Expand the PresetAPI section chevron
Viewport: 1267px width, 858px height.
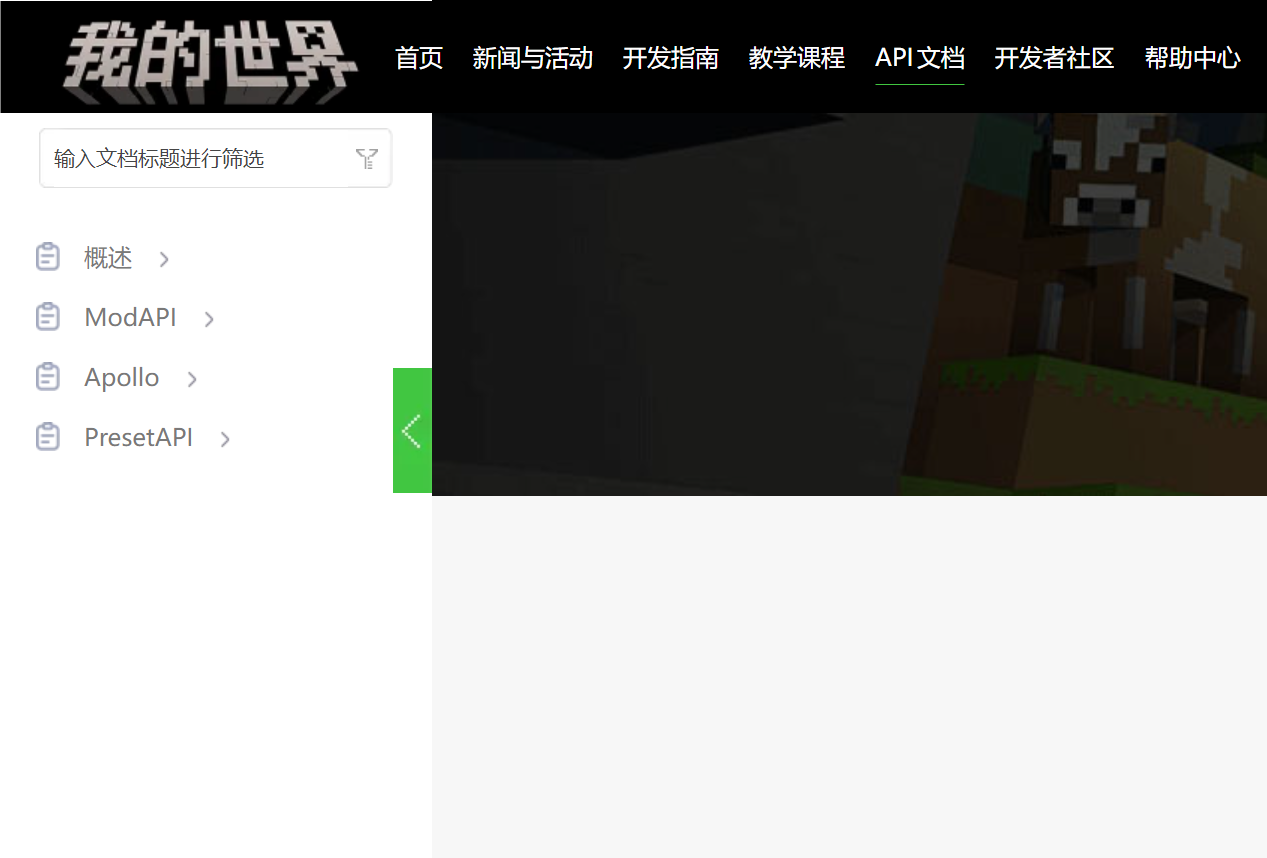[225, 440]
